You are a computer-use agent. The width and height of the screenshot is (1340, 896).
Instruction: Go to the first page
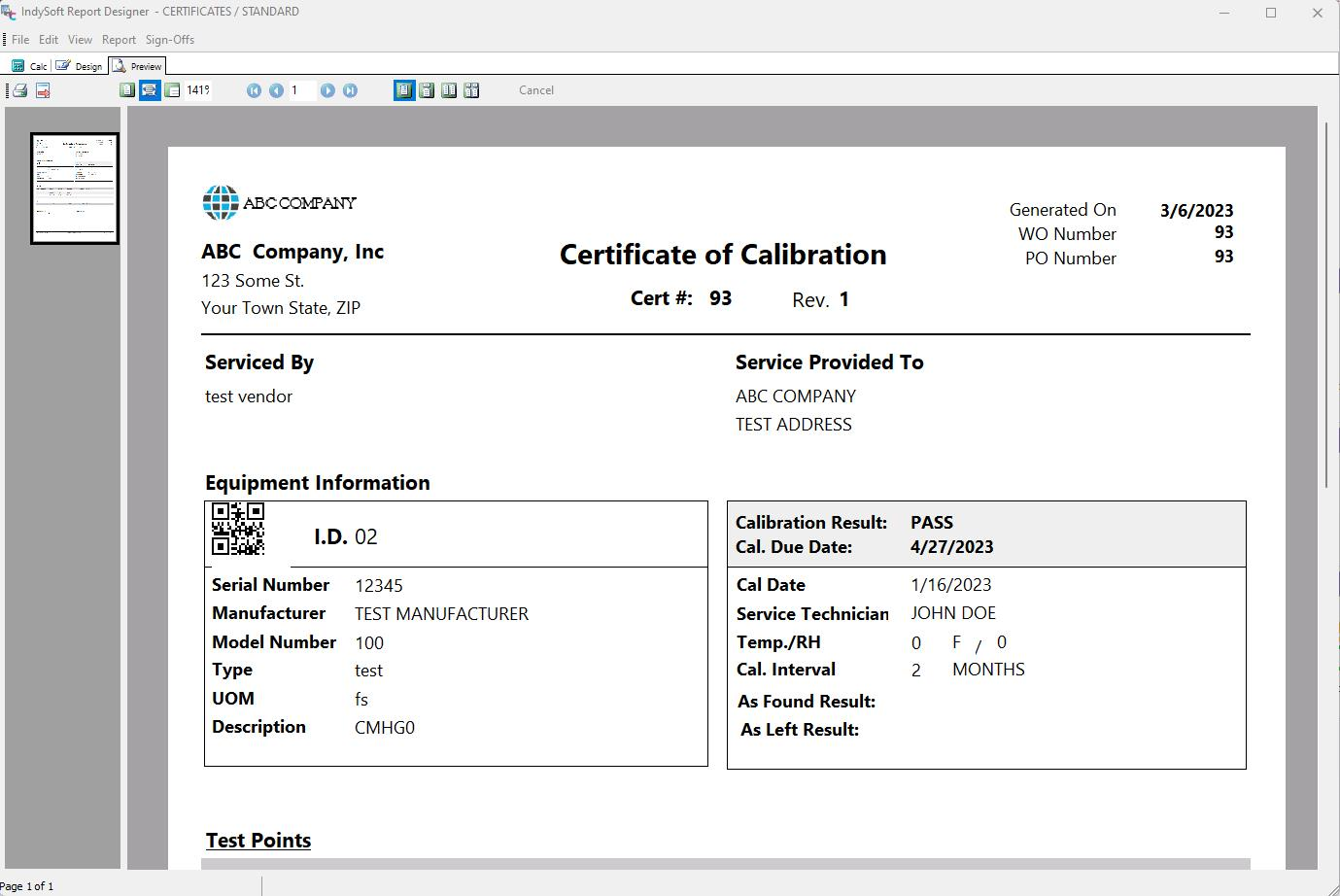coord(254,90)
